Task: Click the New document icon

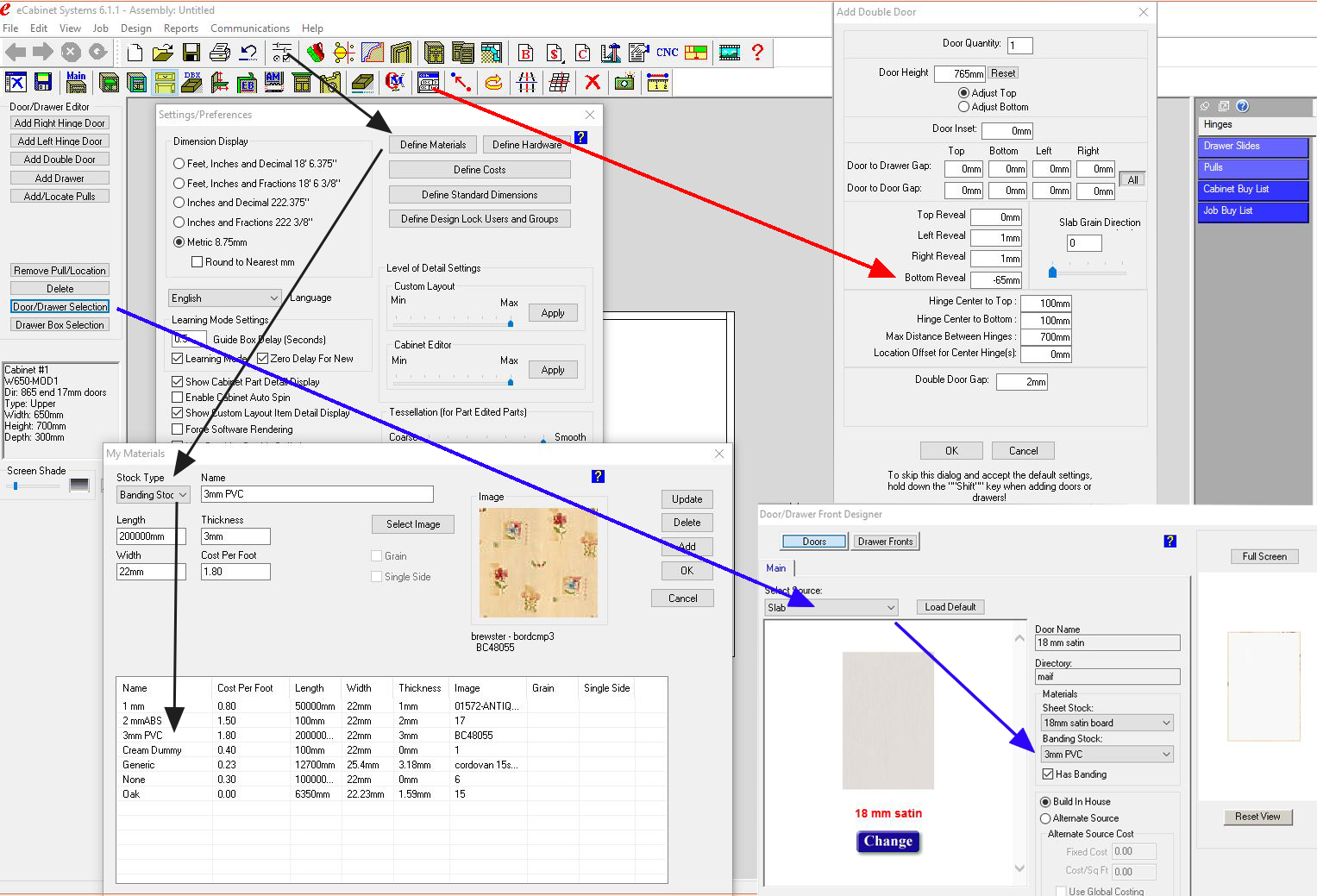Action: 135,53
